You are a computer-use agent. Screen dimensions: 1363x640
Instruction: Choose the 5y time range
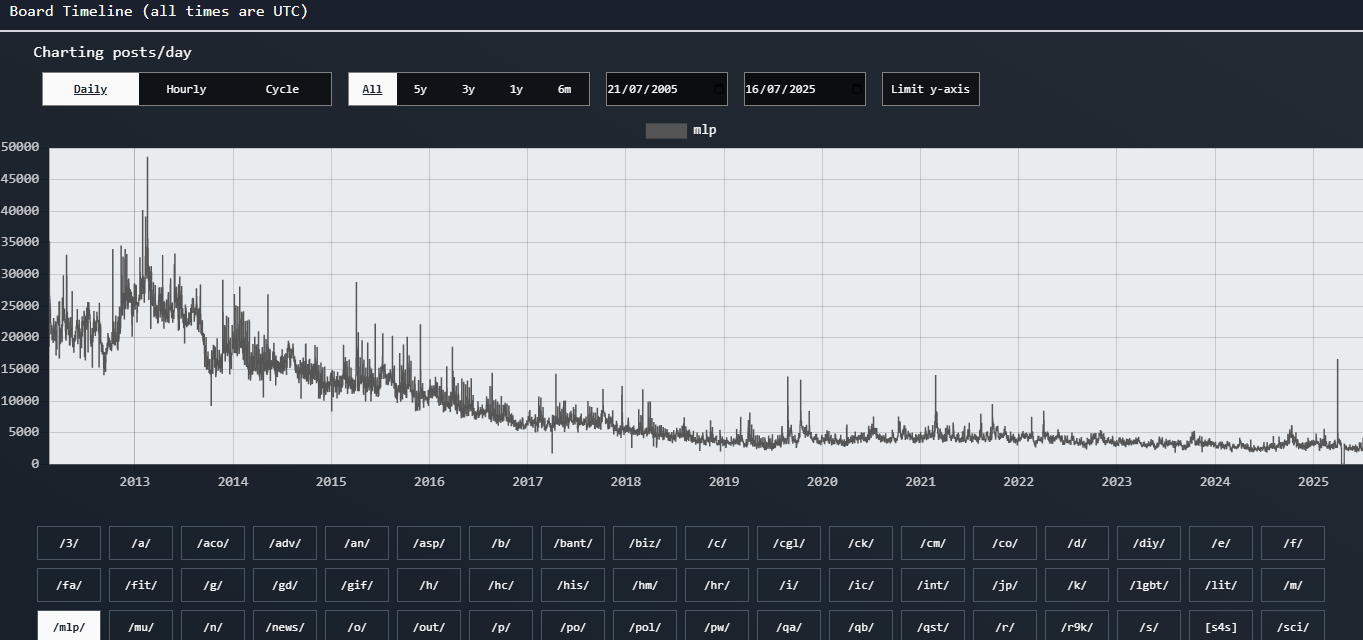[x=420, y=89]
